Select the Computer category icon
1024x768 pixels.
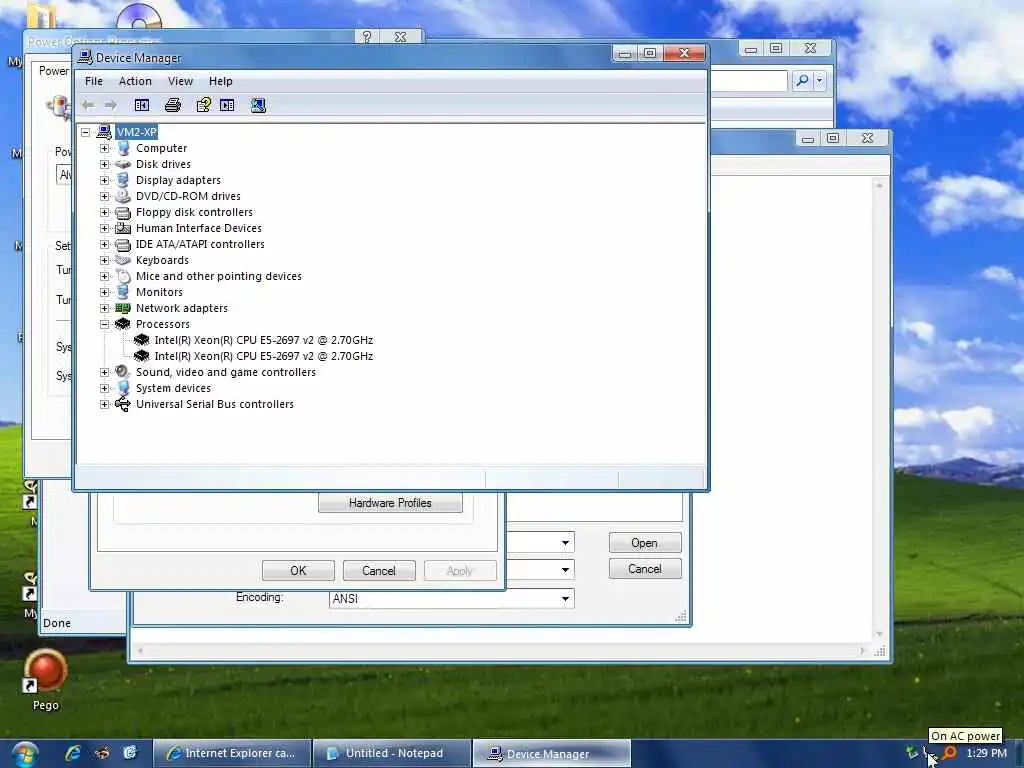123,148
